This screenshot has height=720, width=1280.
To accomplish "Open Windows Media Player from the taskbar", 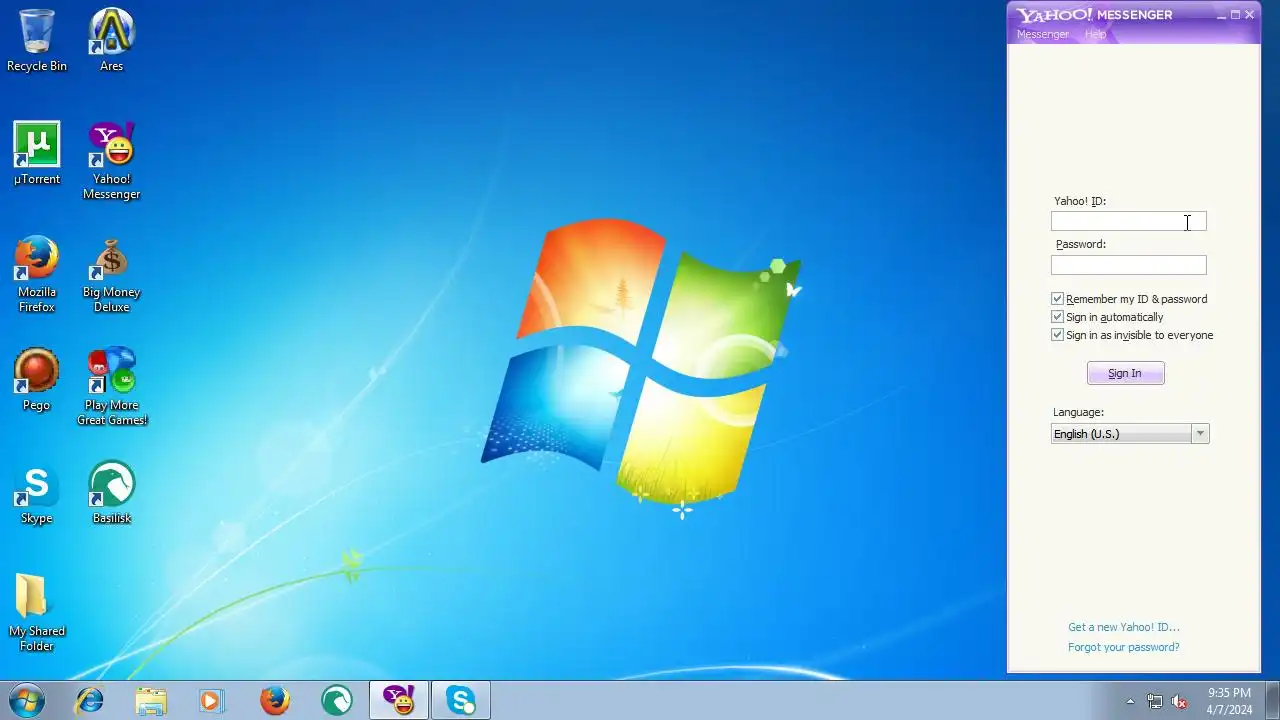I will [x=212, y=700].
